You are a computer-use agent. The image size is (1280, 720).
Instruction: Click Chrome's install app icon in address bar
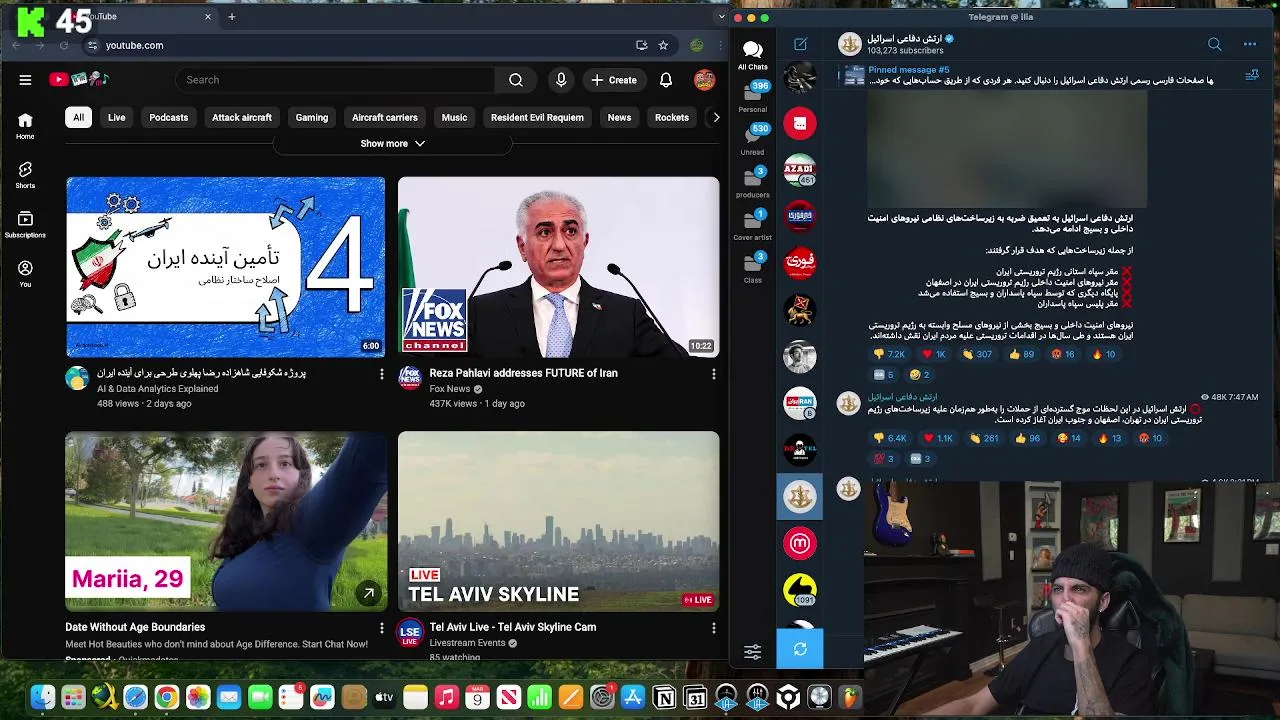641,45
